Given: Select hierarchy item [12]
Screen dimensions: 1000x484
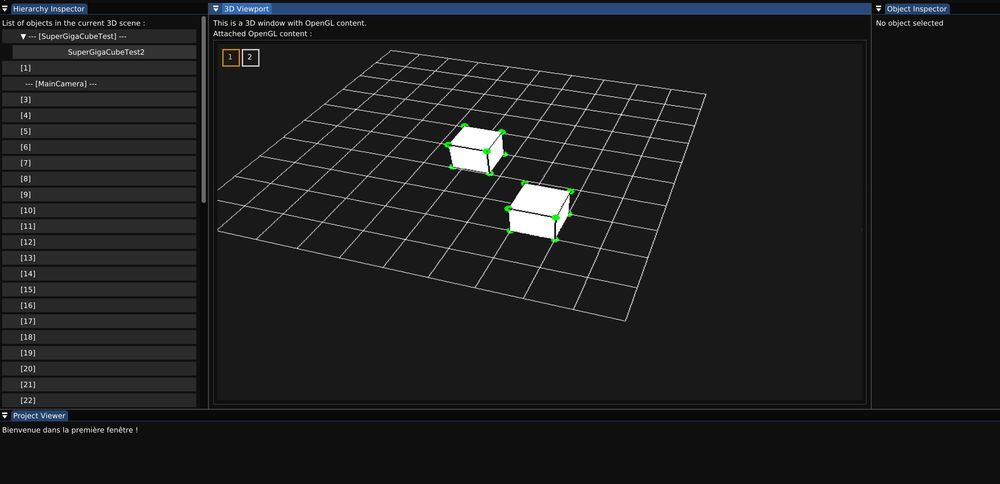Looking at the screenshot, I should click(99, 242).
